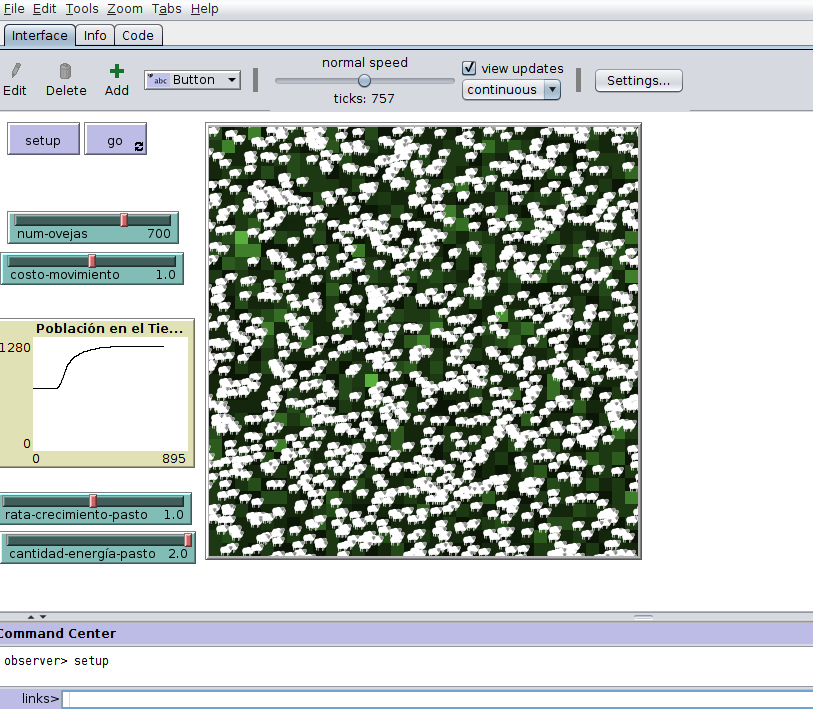This screenshot has width=813, height=709.
Task: Open the Button widget type dropdown
Action: (x=193, y=80)
